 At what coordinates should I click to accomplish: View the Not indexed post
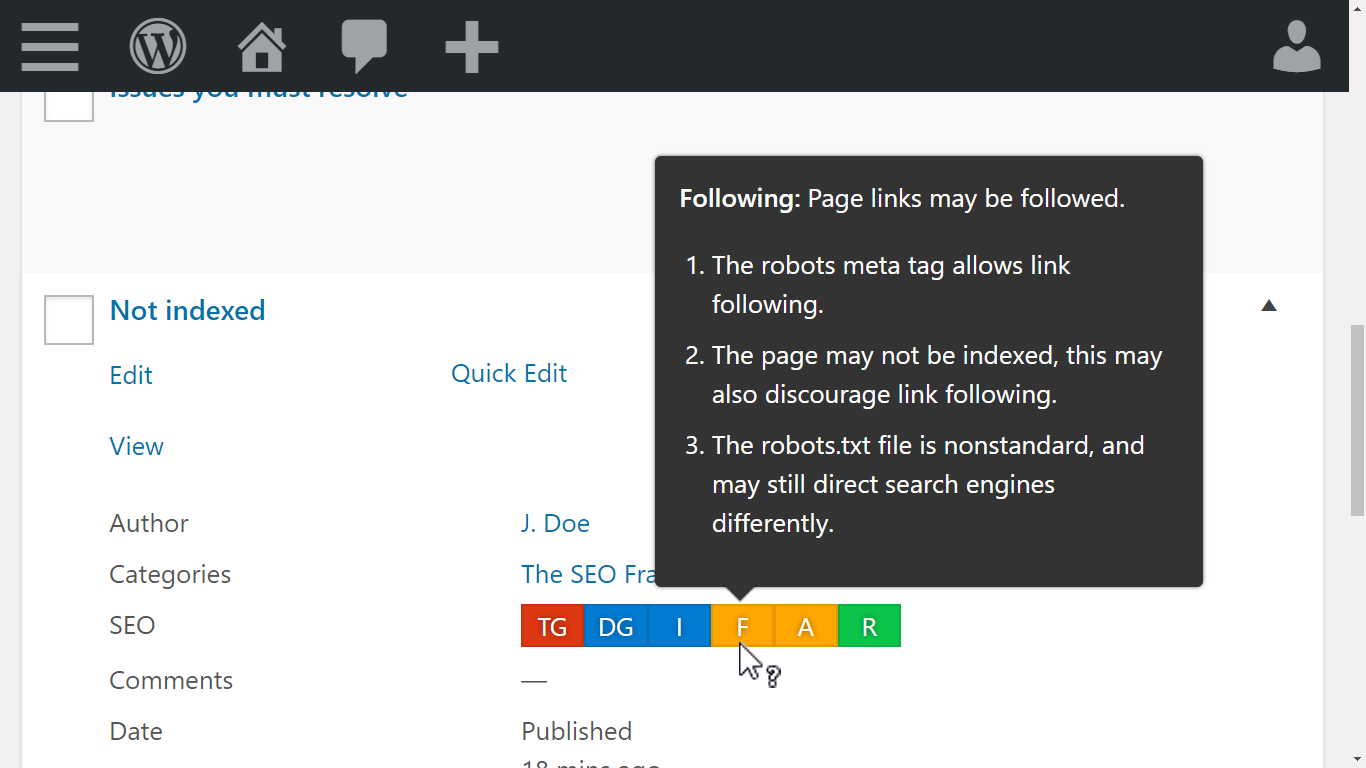tap(136, 446)
